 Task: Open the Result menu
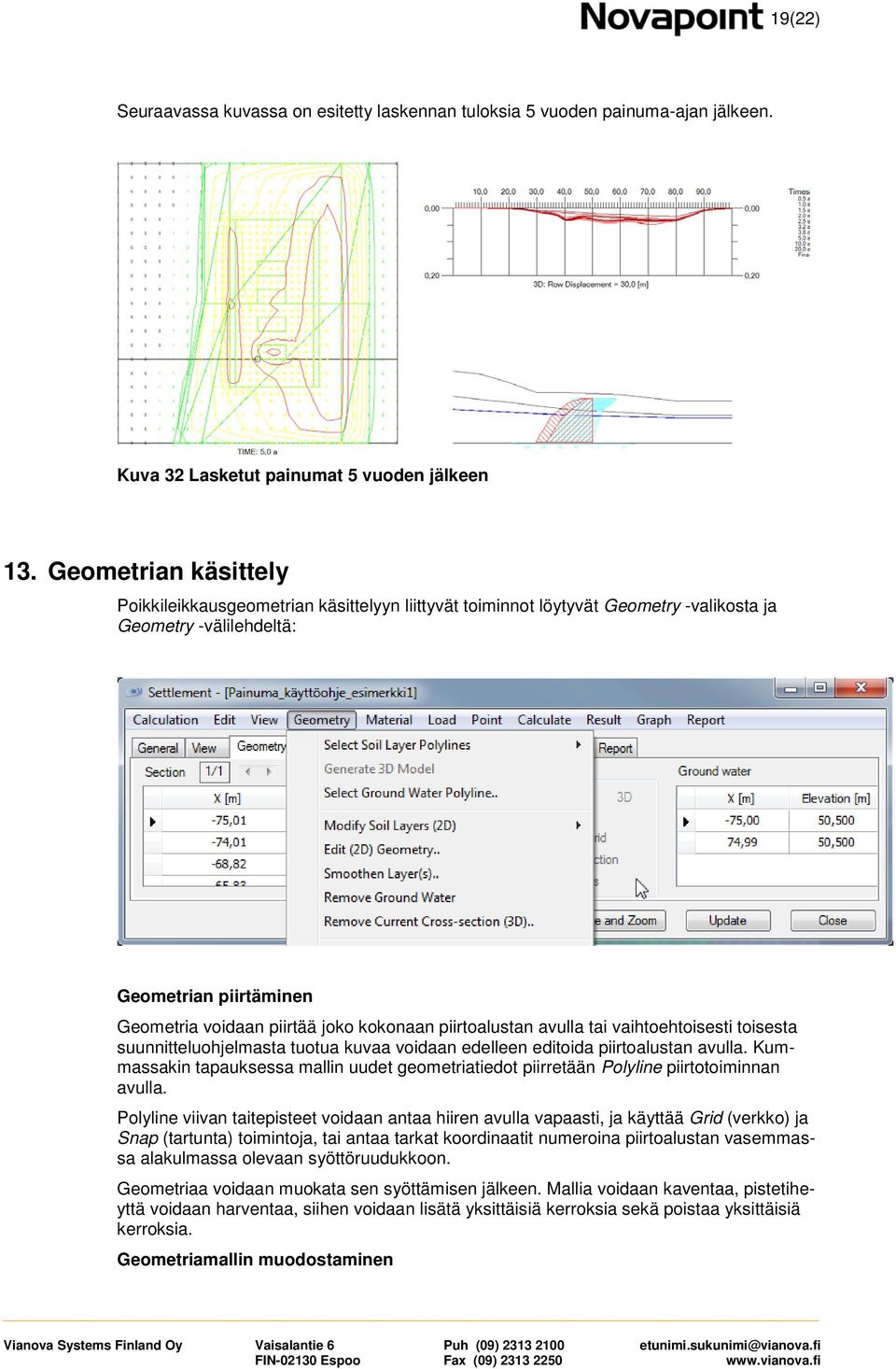pyautogui.click(x=603, y=720)
